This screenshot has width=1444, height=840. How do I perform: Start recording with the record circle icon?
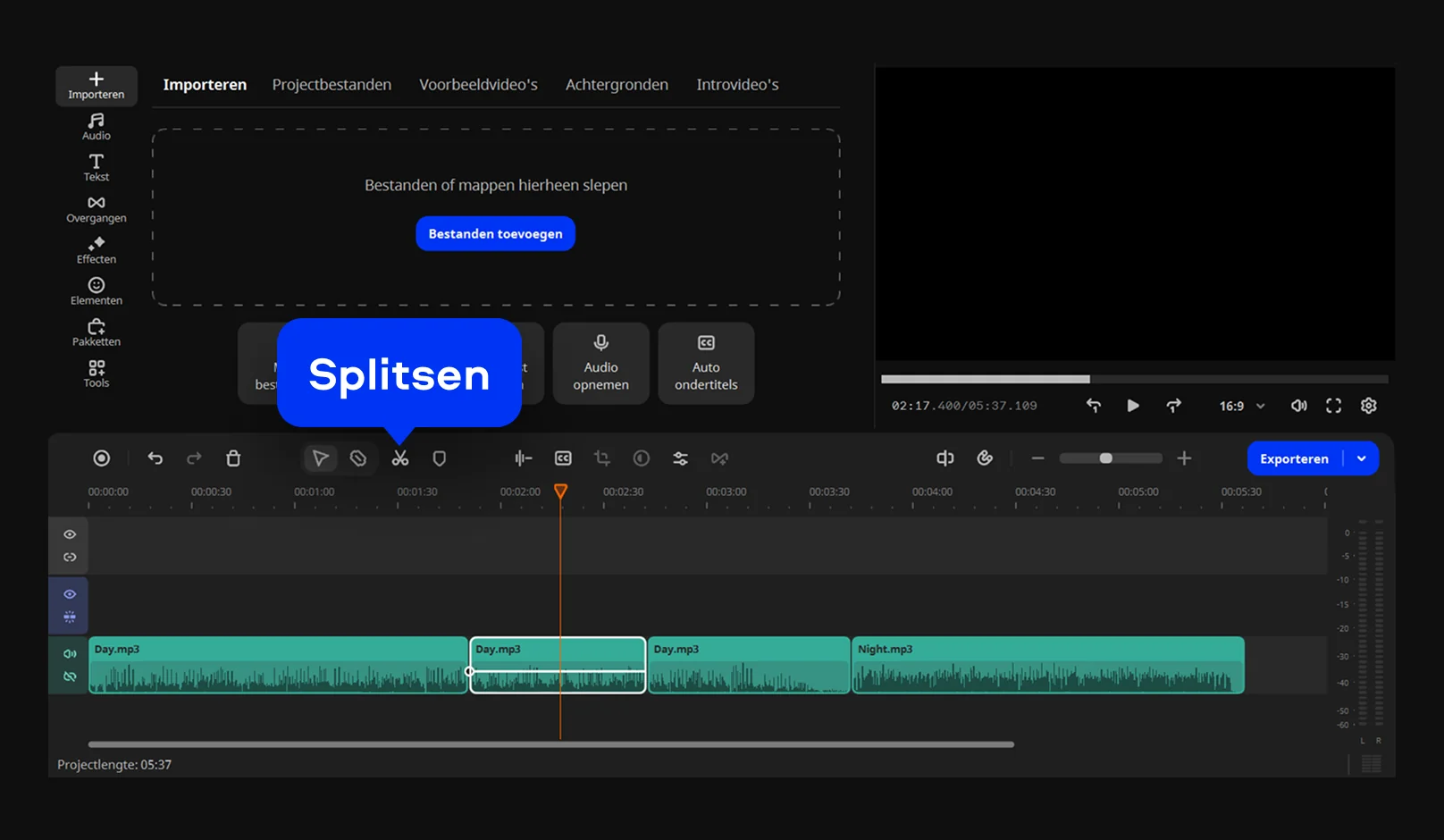[x=102, y=458]
